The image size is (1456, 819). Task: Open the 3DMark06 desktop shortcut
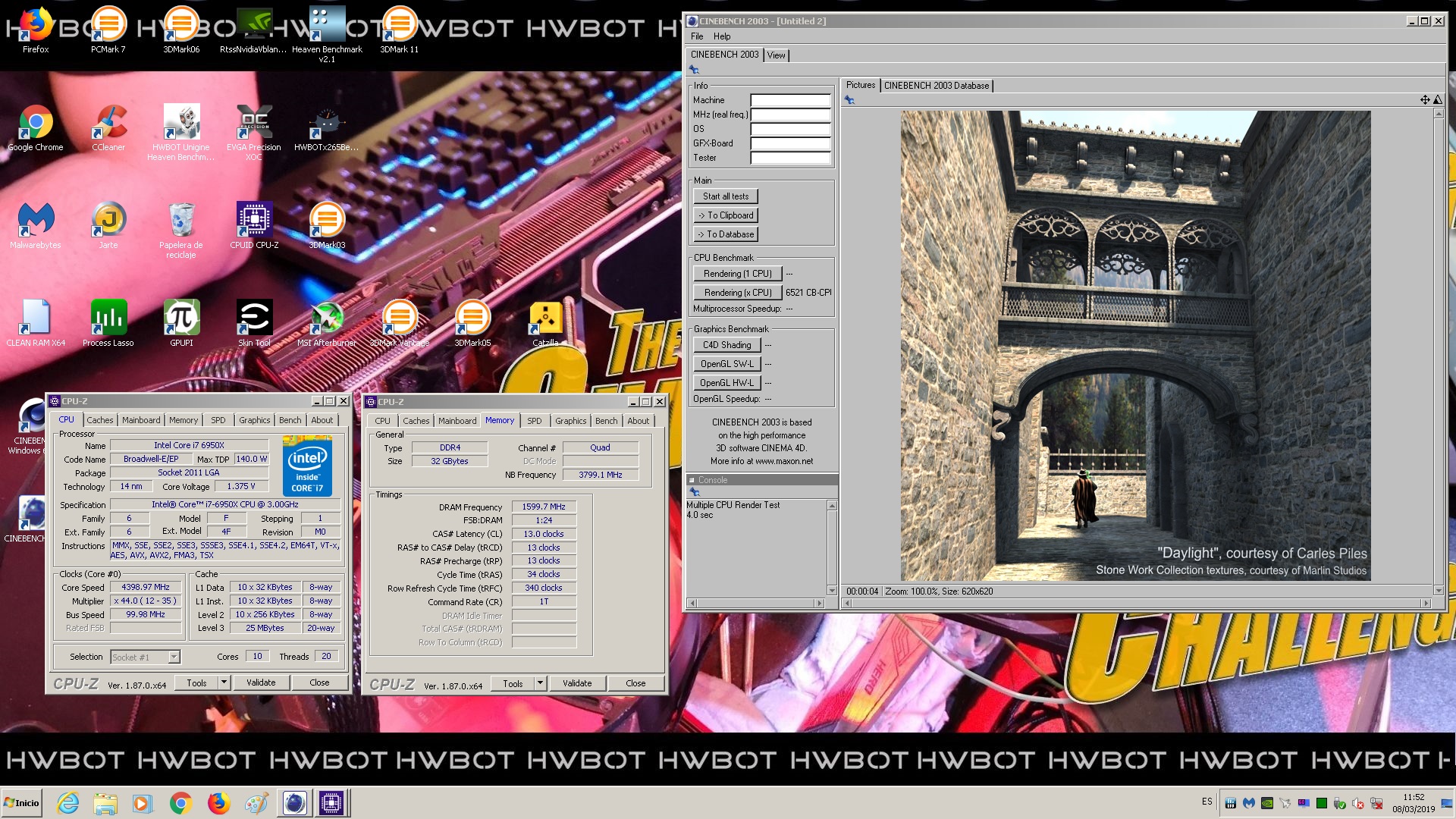(x=181, y=30)
